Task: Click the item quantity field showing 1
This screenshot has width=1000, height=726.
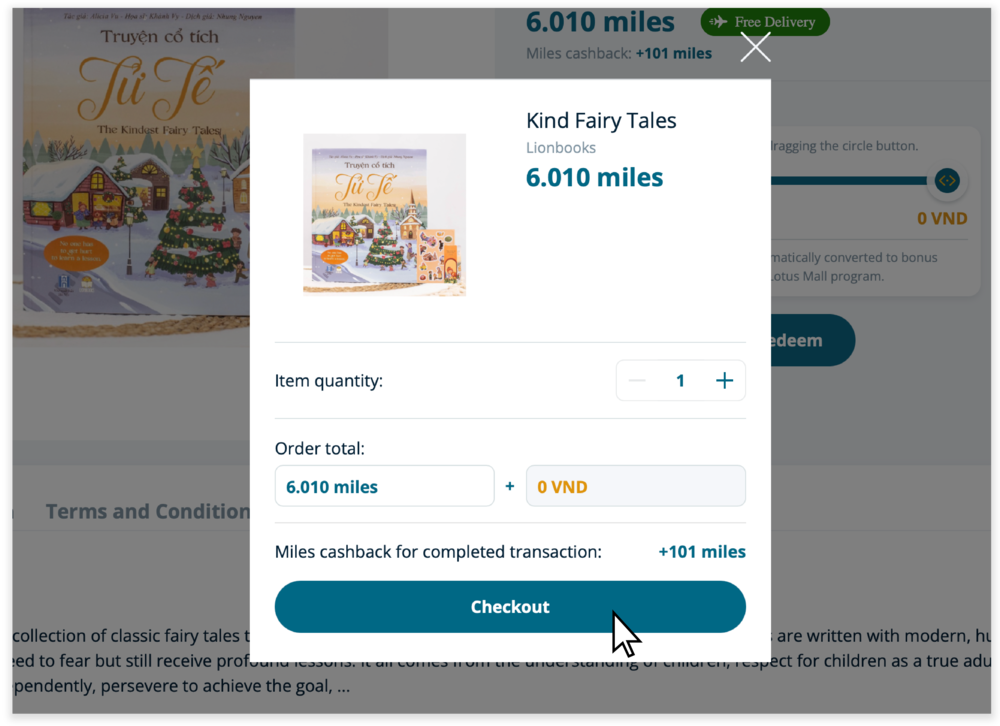Action: click(680, 380)
